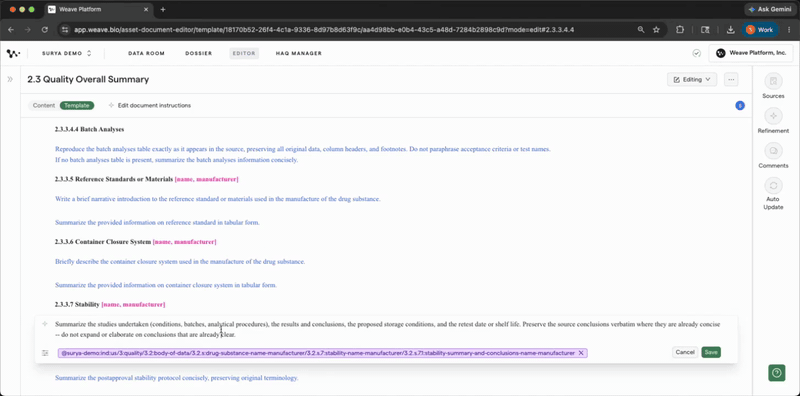Open the Comments panel icon
This screenshot has width=800, height=396.
(x=773, y=151)
